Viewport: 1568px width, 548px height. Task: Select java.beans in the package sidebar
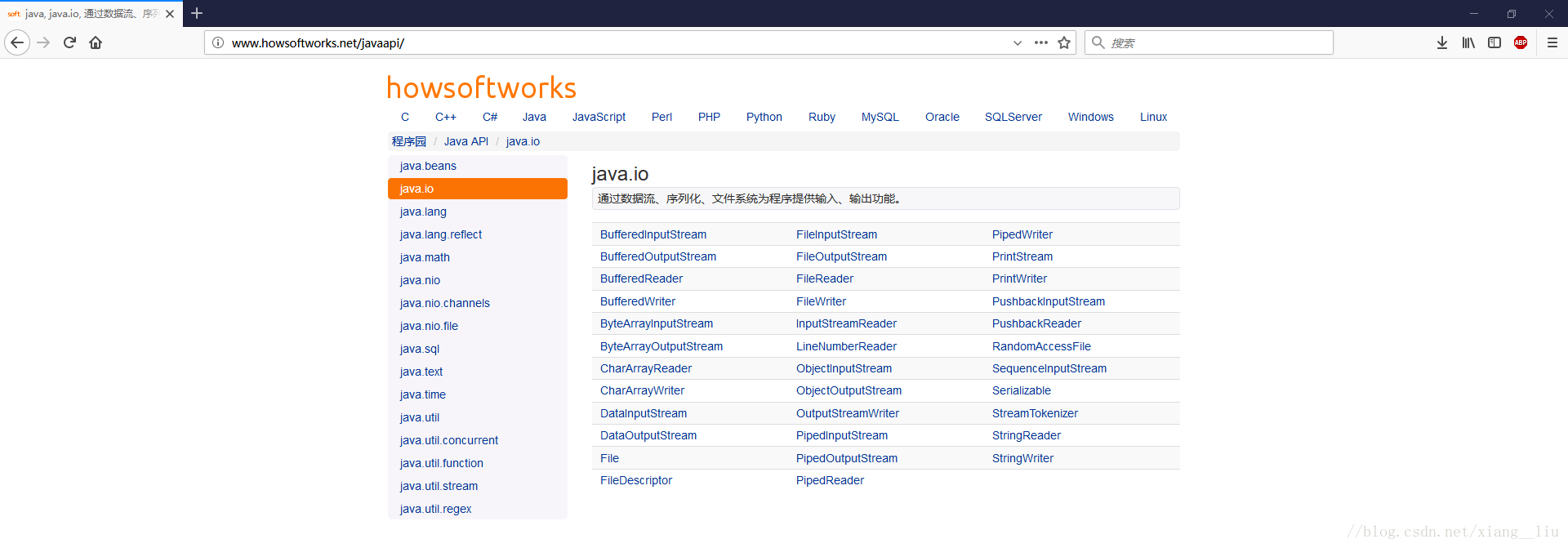pos(478,166)
